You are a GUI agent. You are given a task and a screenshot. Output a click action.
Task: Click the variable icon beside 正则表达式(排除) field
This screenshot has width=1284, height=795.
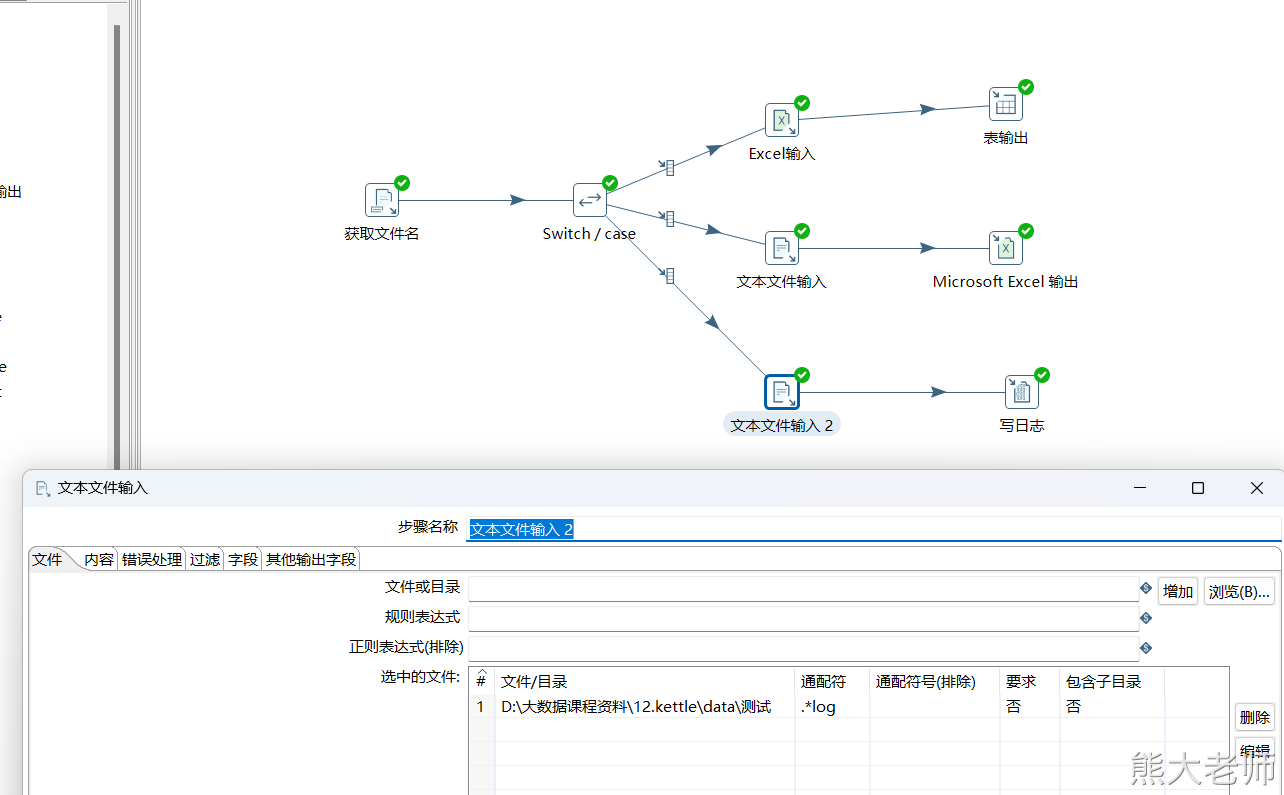point(1146,648)
